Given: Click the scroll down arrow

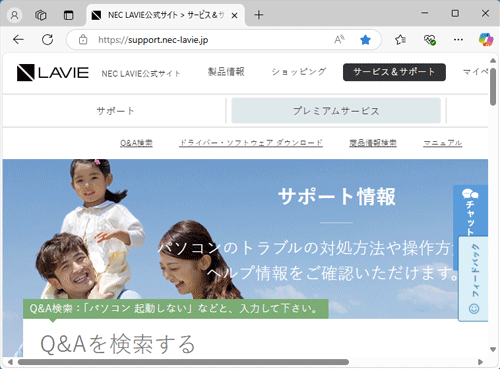Looking at the screenshot, I should (493, 349).
